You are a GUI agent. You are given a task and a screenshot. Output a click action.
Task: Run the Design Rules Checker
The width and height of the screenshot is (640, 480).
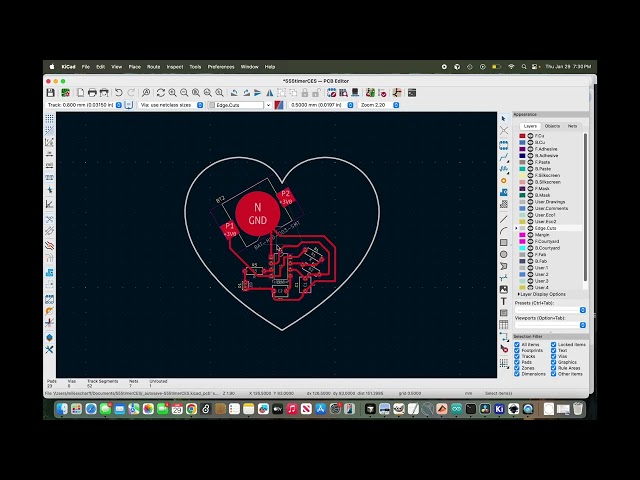(382, 93)
